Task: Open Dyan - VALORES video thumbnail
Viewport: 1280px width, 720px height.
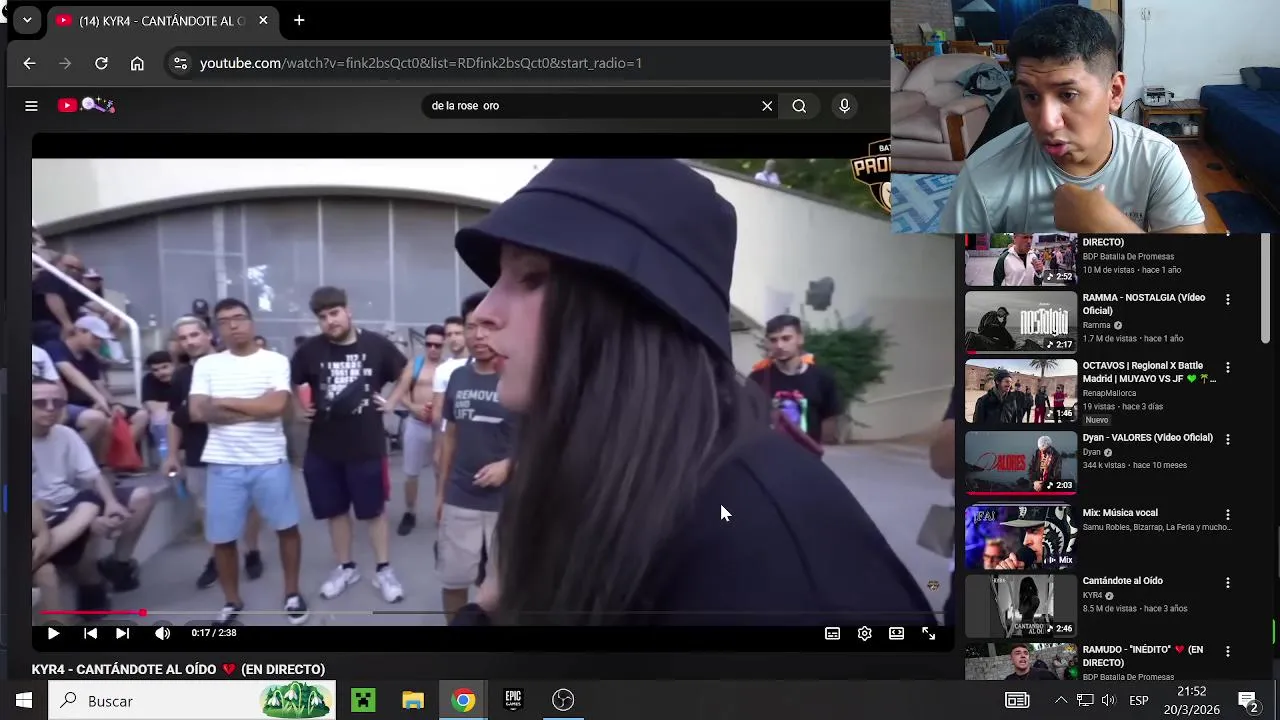Action: pos(1020,462)
